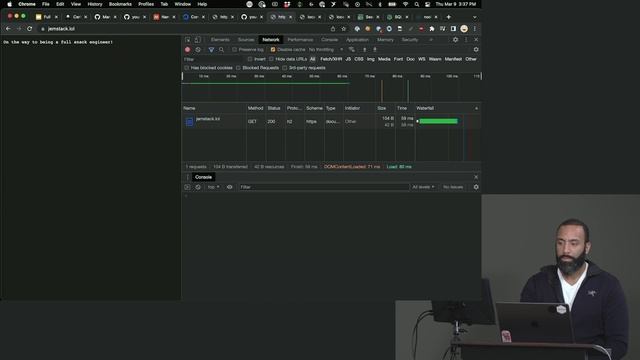Switch to the Elements tab

coord(220,40)
